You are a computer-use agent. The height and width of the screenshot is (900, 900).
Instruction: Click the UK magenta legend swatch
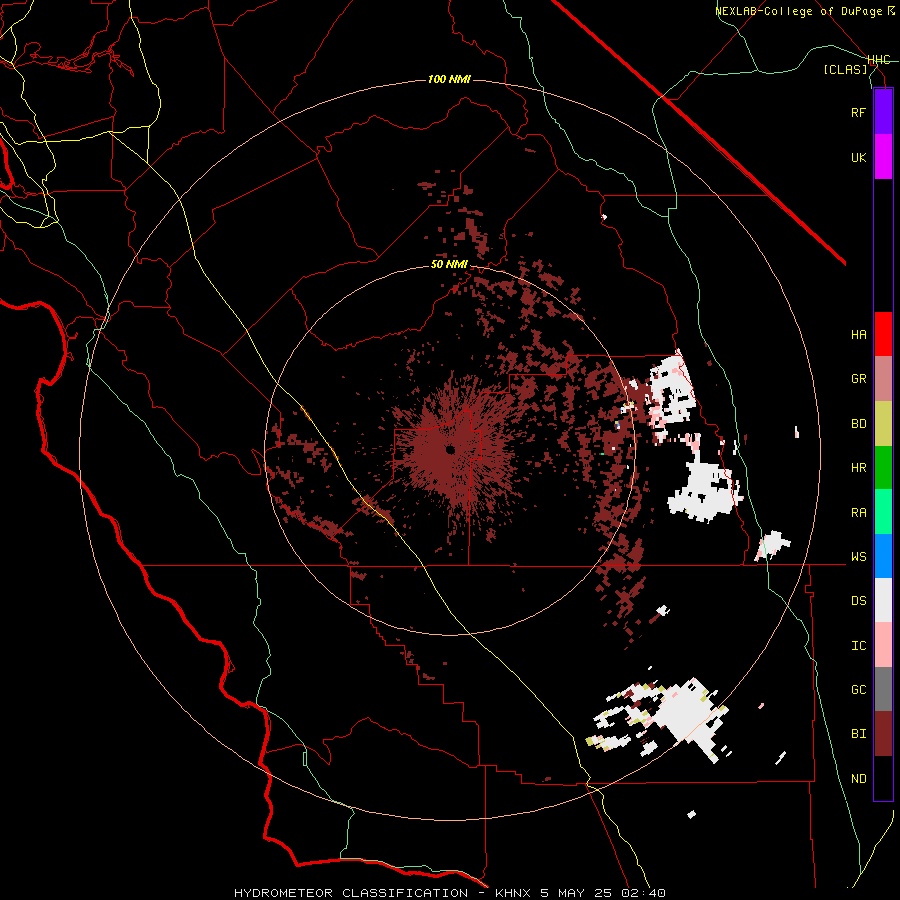pyautogui.click(x=883, y=157)
